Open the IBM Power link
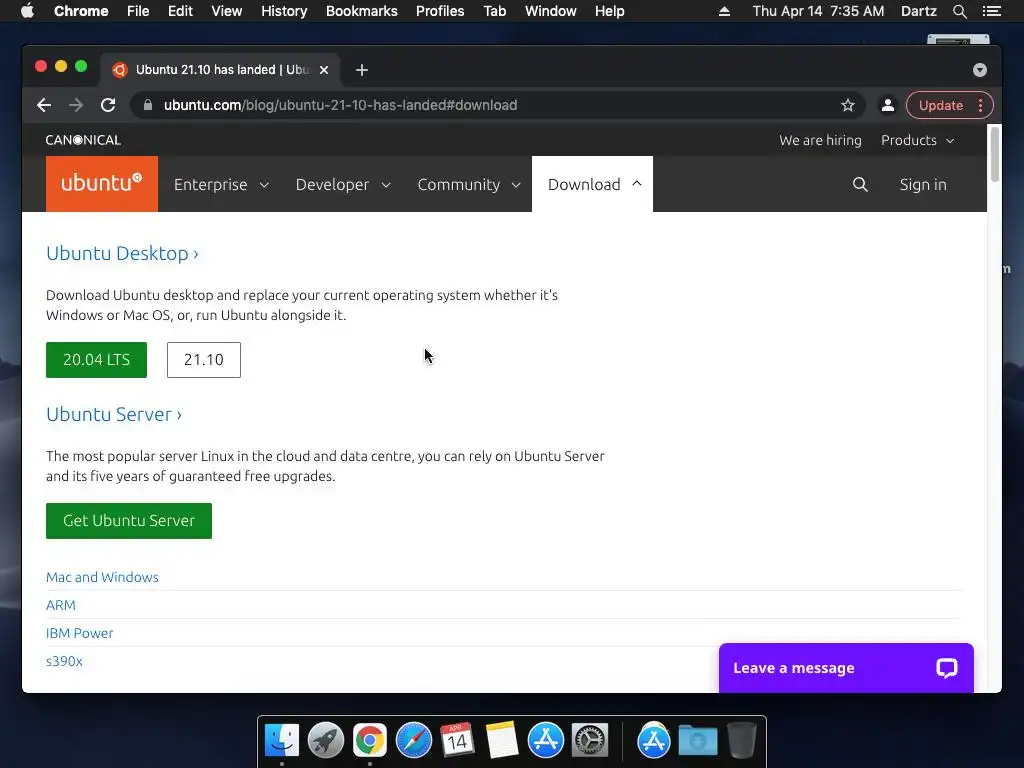The image size is (1024, 768). click(80, 633)
